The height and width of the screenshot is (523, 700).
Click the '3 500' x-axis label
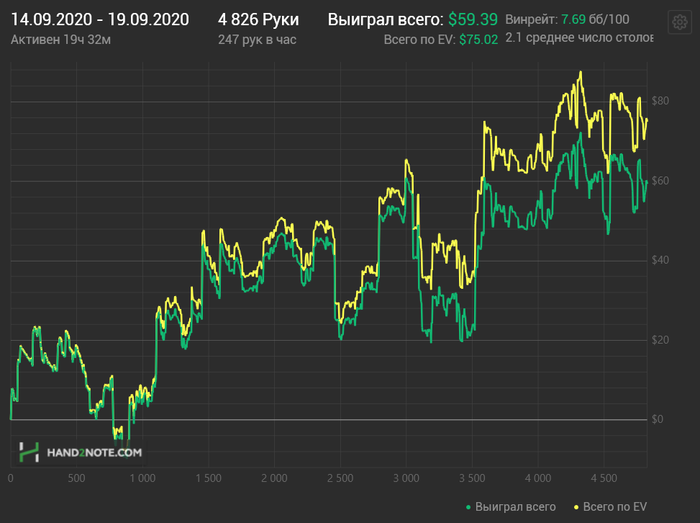coord(472,478)
